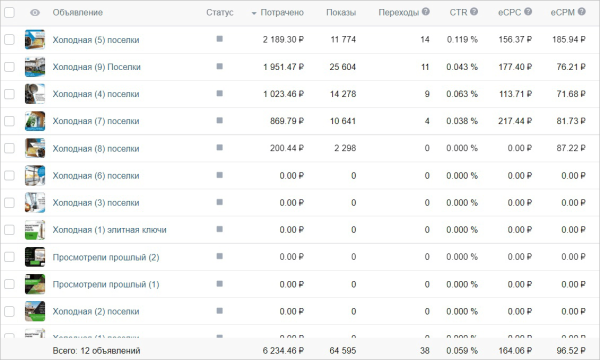
Task: Click thumbnail of Просмотрели прошлый (1)
Action: click(35, 284)
